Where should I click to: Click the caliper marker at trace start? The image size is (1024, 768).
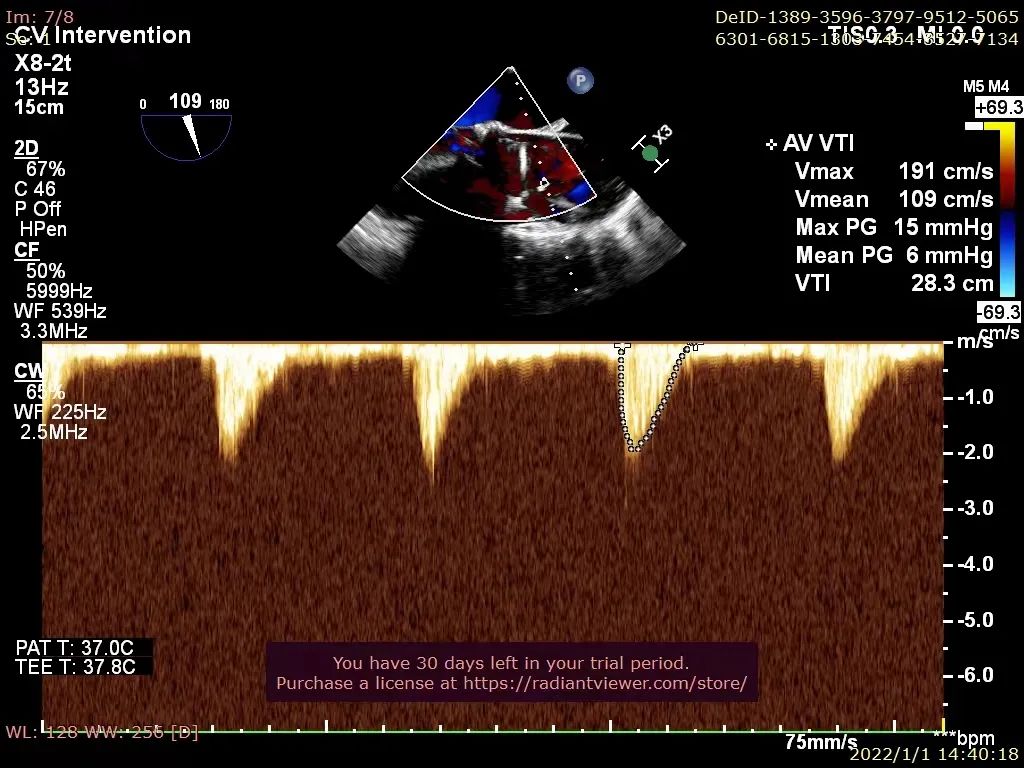click(x=622, y=346)
